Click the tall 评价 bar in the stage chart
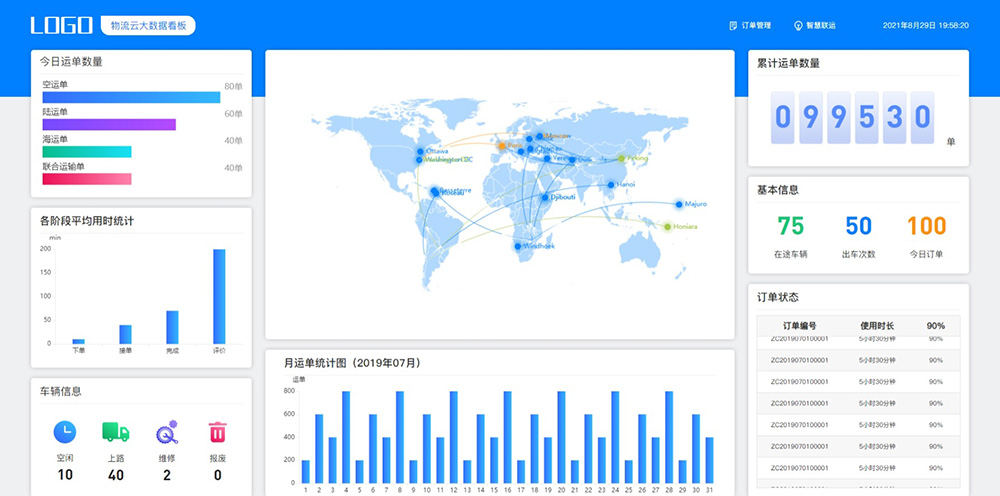This screenshot has height=496, width=1000. click(219, 296)
